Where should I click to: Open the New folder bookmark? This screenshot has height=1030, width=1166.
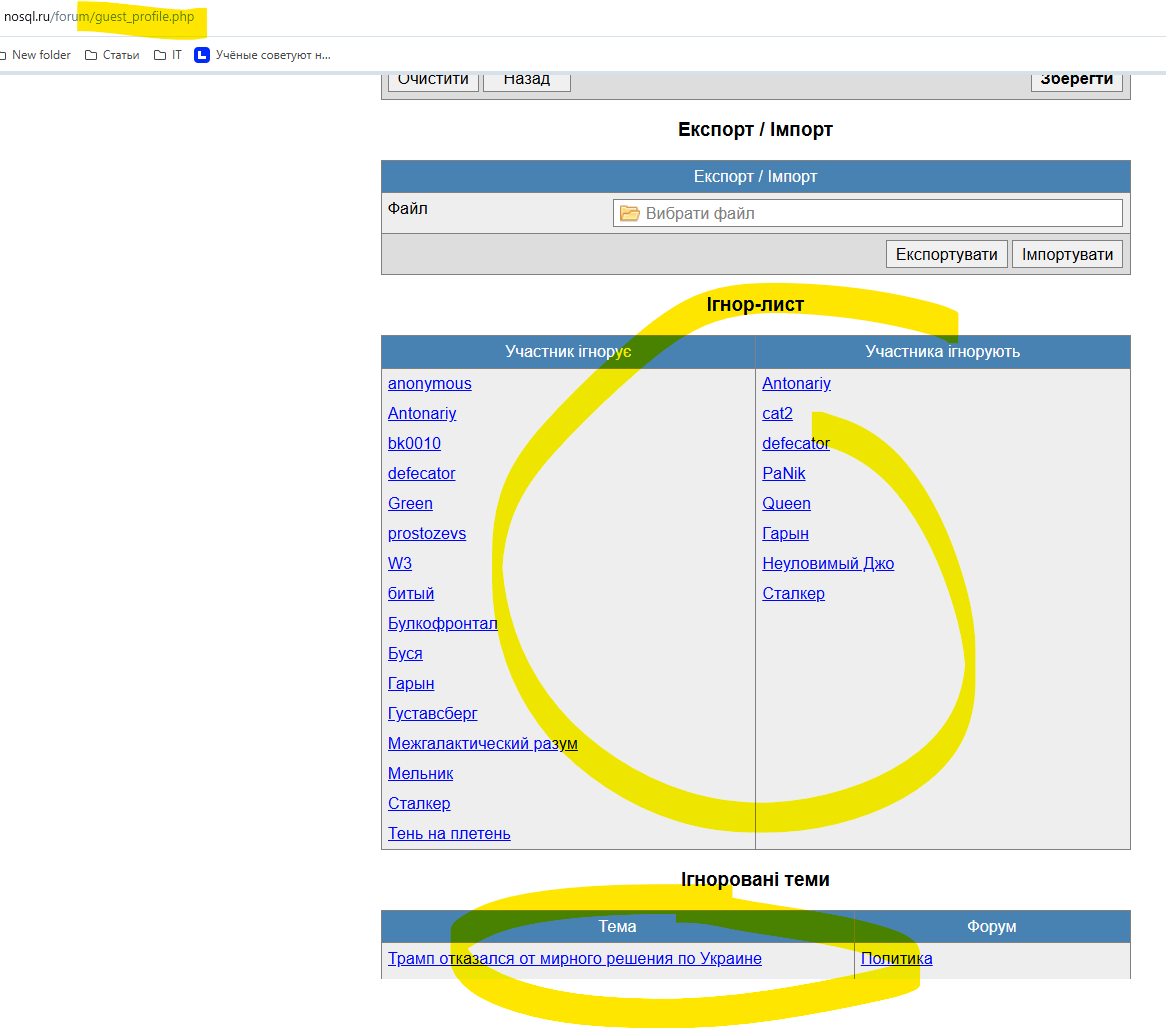[x=38, y=55]
